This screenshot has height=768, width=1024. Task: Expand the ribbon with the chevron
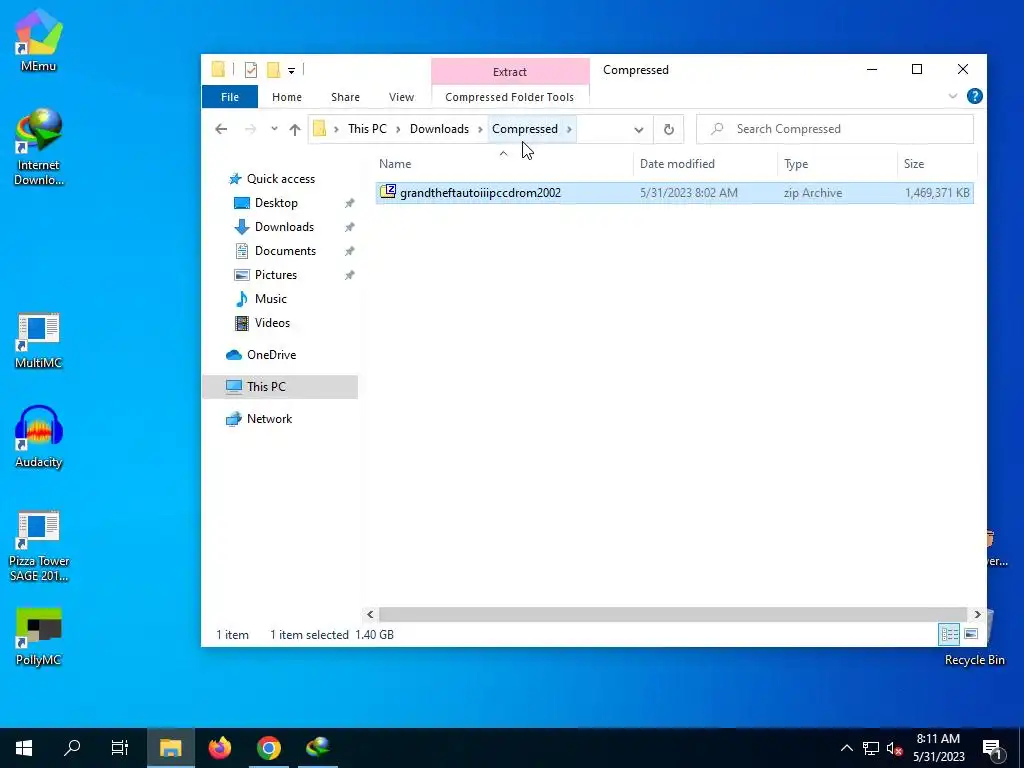[953, 96]
